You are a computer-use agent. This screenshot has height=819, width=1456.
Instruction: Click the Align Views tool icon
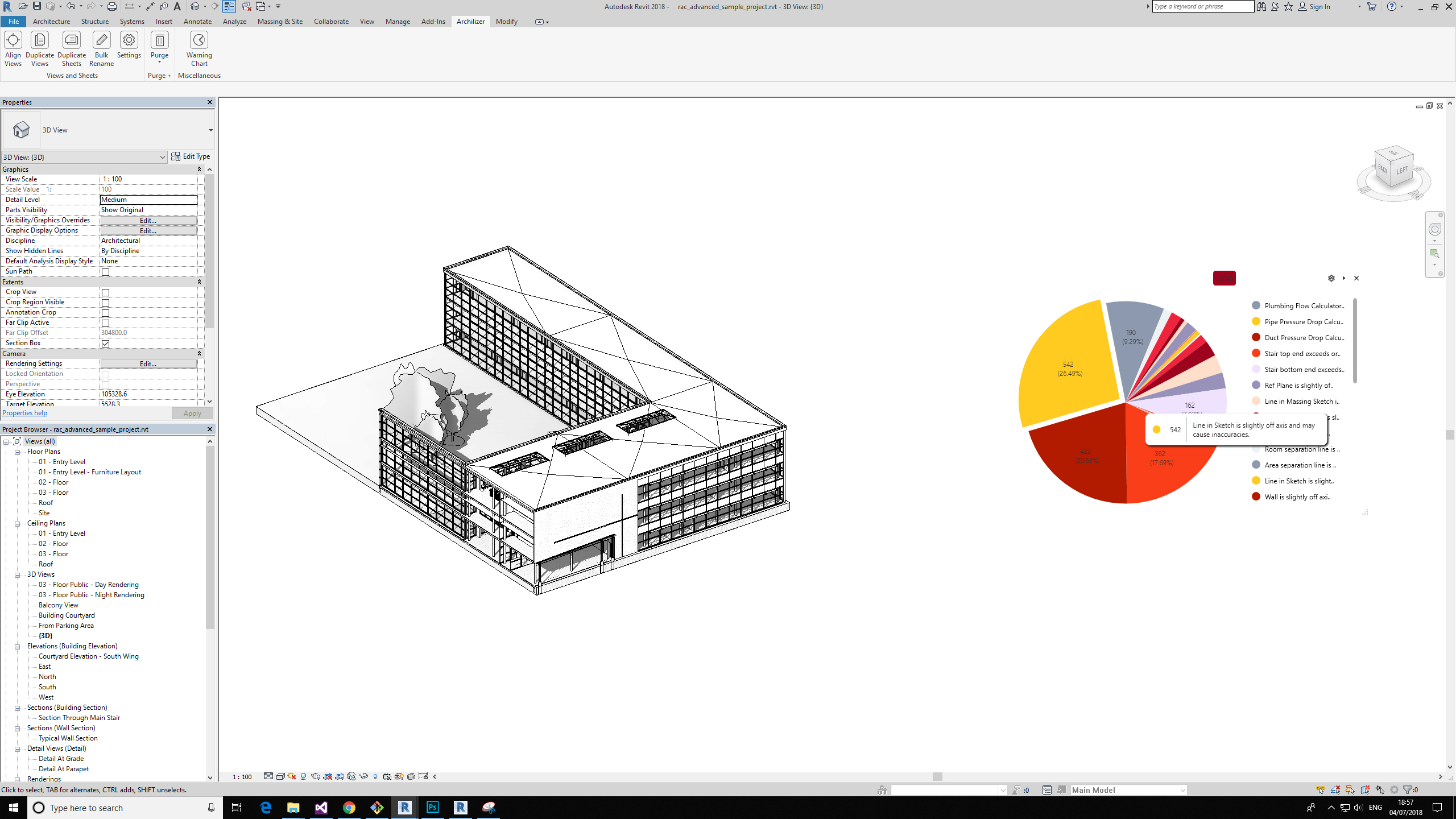click(x=13, y=40)
